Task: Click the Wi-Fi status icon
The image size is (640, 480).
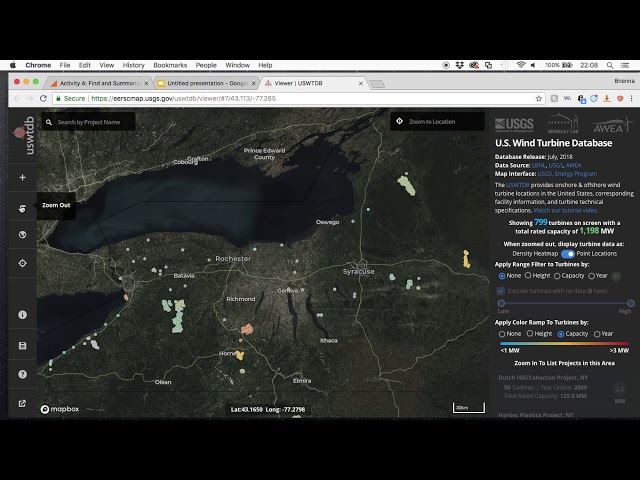Action: click(x=521, y=65)
